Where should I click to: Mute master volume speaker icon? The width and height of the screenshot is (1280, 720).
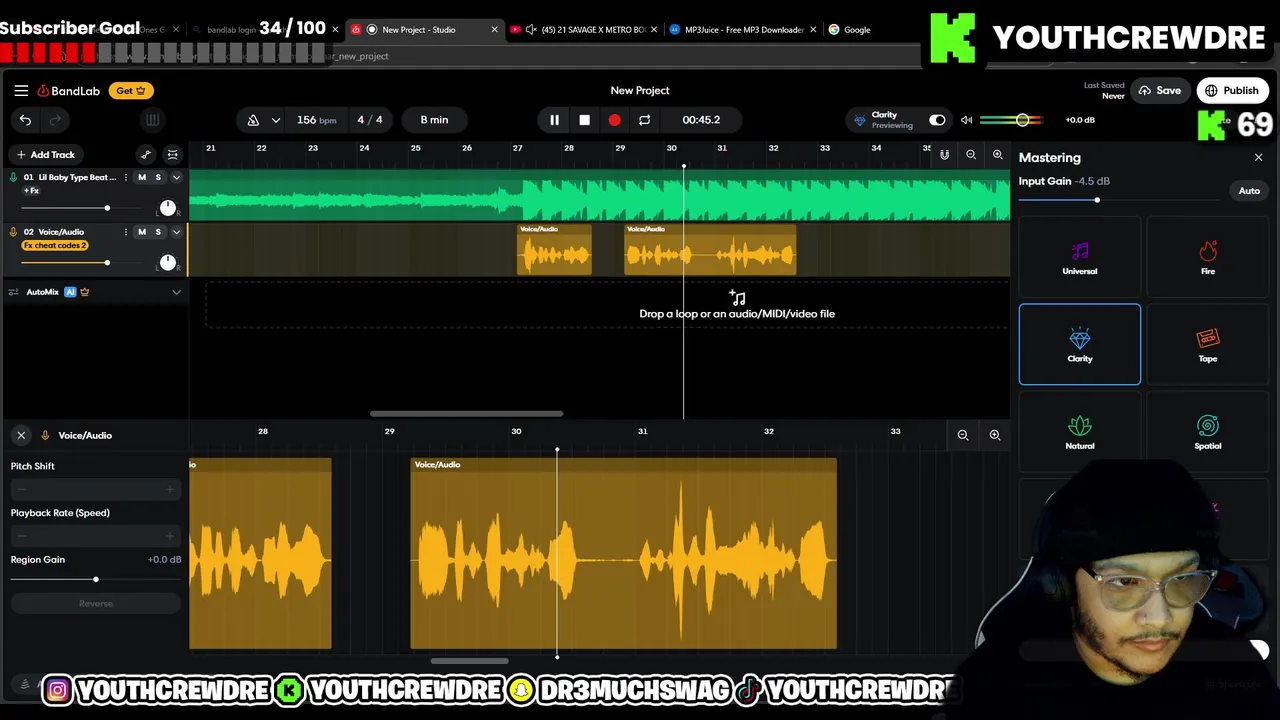(966, 120)
